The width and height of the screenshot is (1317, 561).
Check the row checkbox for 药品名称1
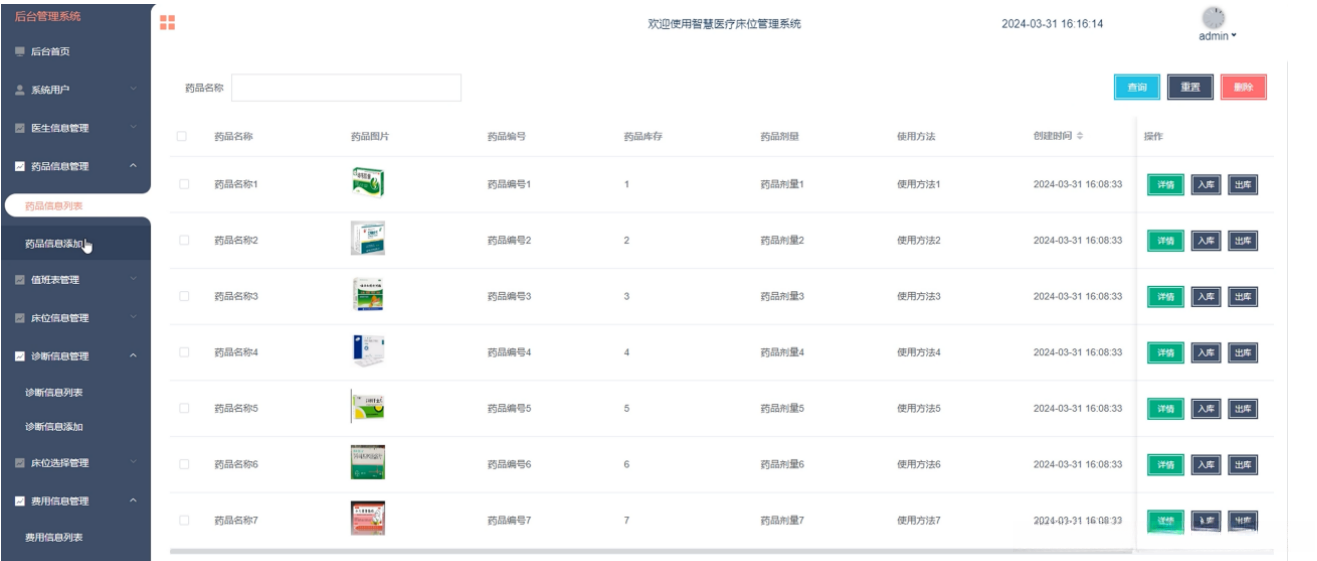(x=183, y=184)
